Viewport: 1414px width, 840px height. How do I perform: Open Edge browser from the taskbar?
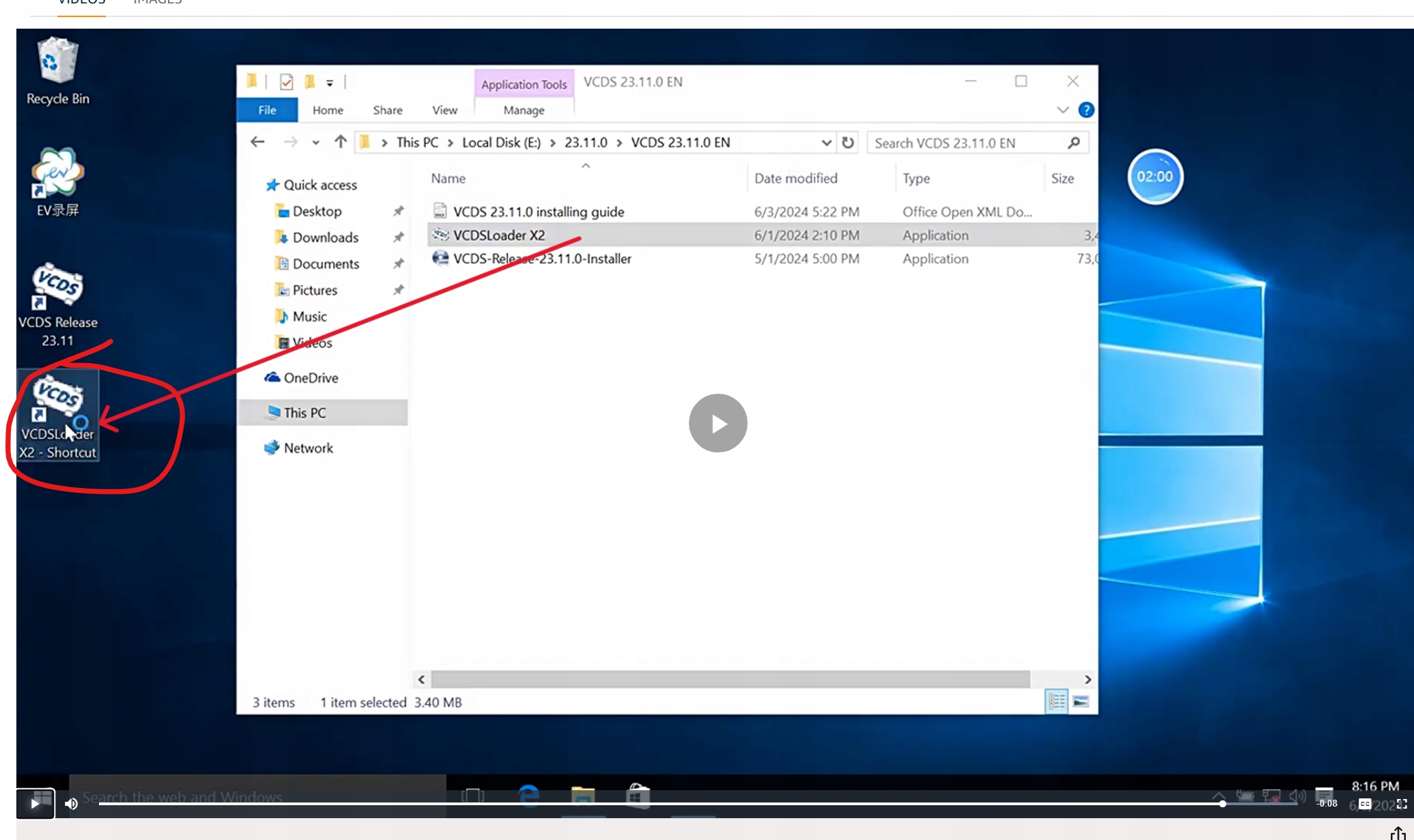(x=528, y=796)
